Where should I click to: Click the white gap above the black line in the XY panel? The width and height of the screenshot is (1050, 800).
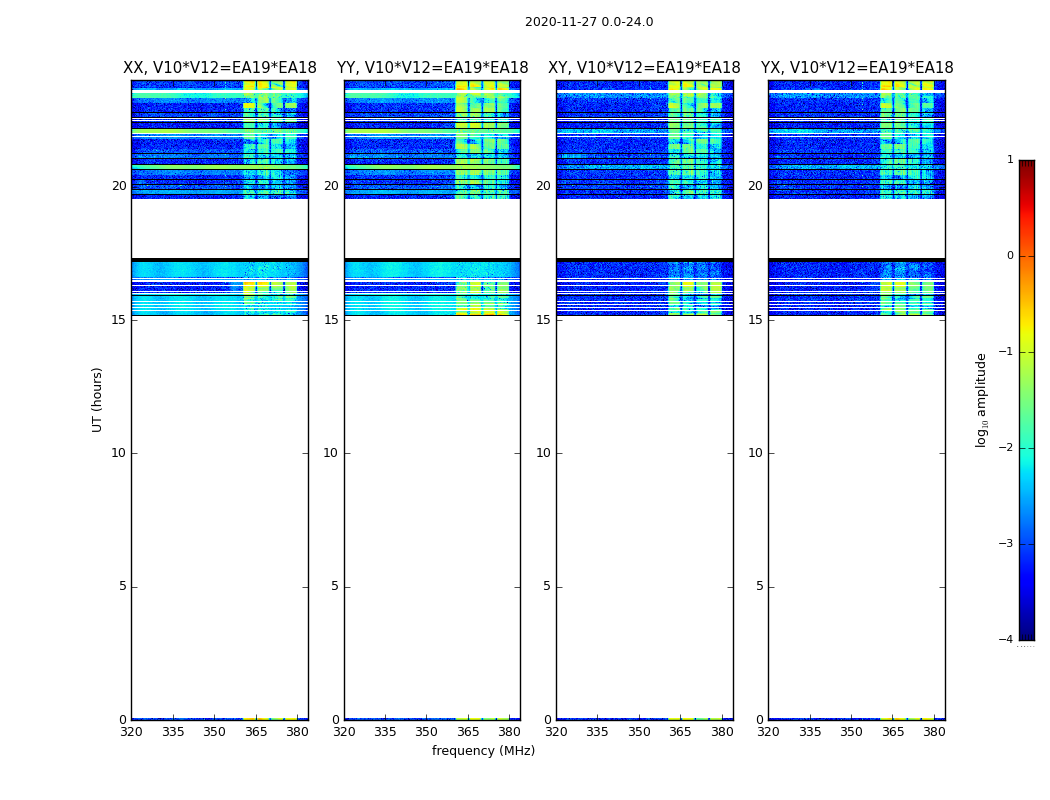[x=645, y=228]
